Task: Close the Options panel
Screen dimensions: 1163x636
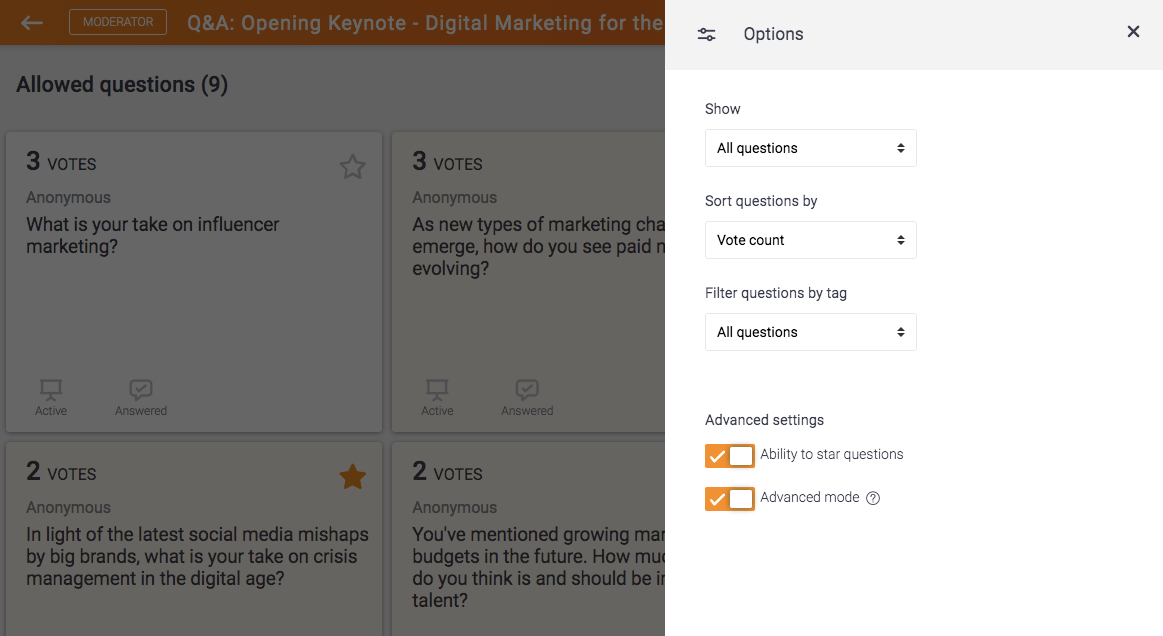Action: pyautogui.click(x=1133, y=32)
